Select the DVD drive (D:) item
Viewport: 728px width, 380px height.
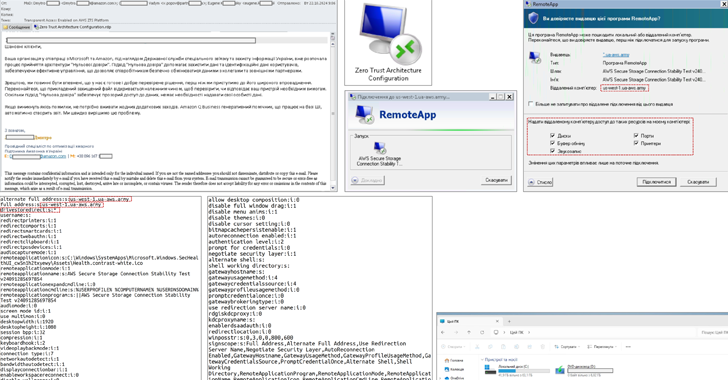(584, 370)
